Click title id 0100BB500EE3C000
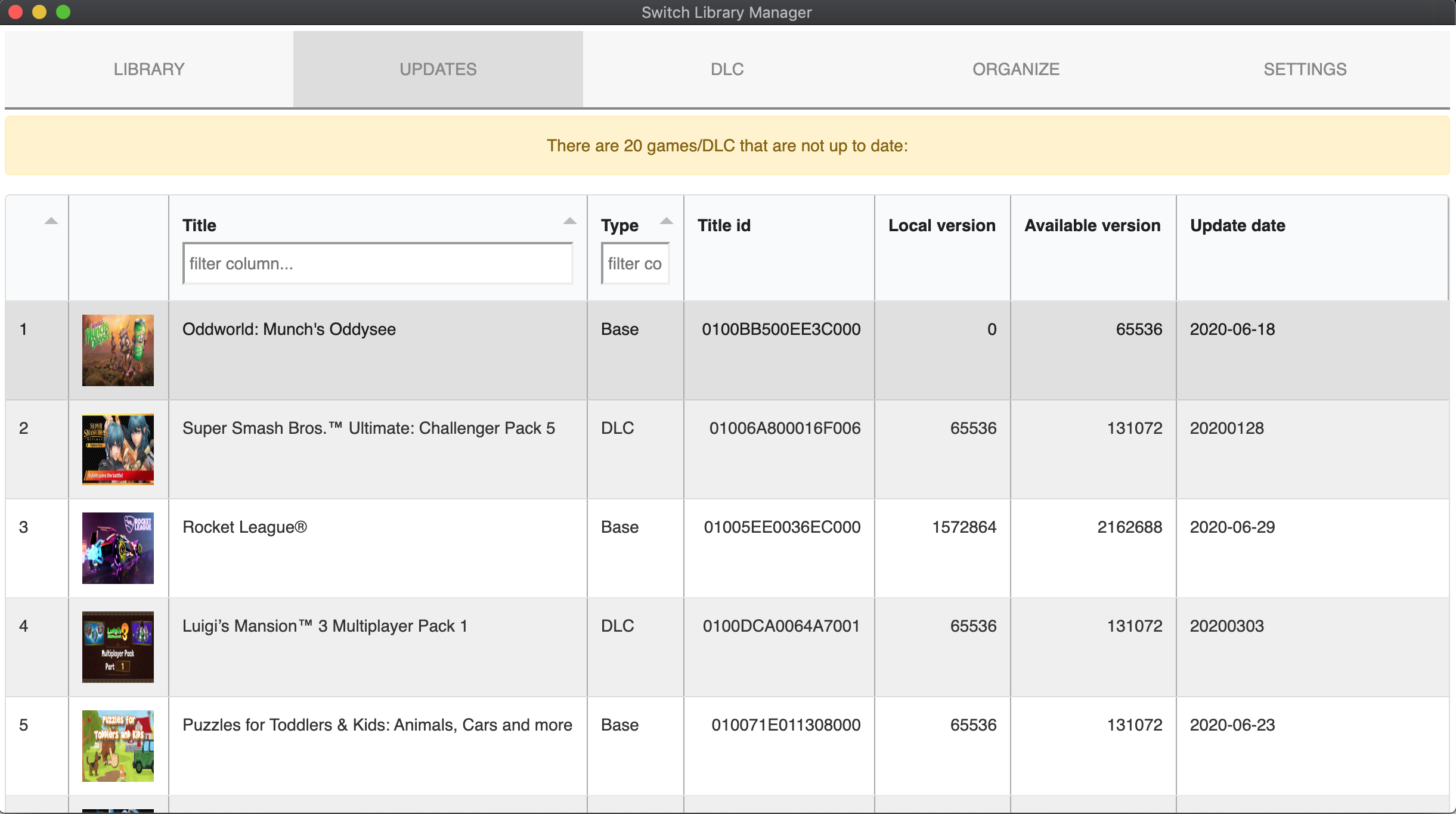 (780, 329)
